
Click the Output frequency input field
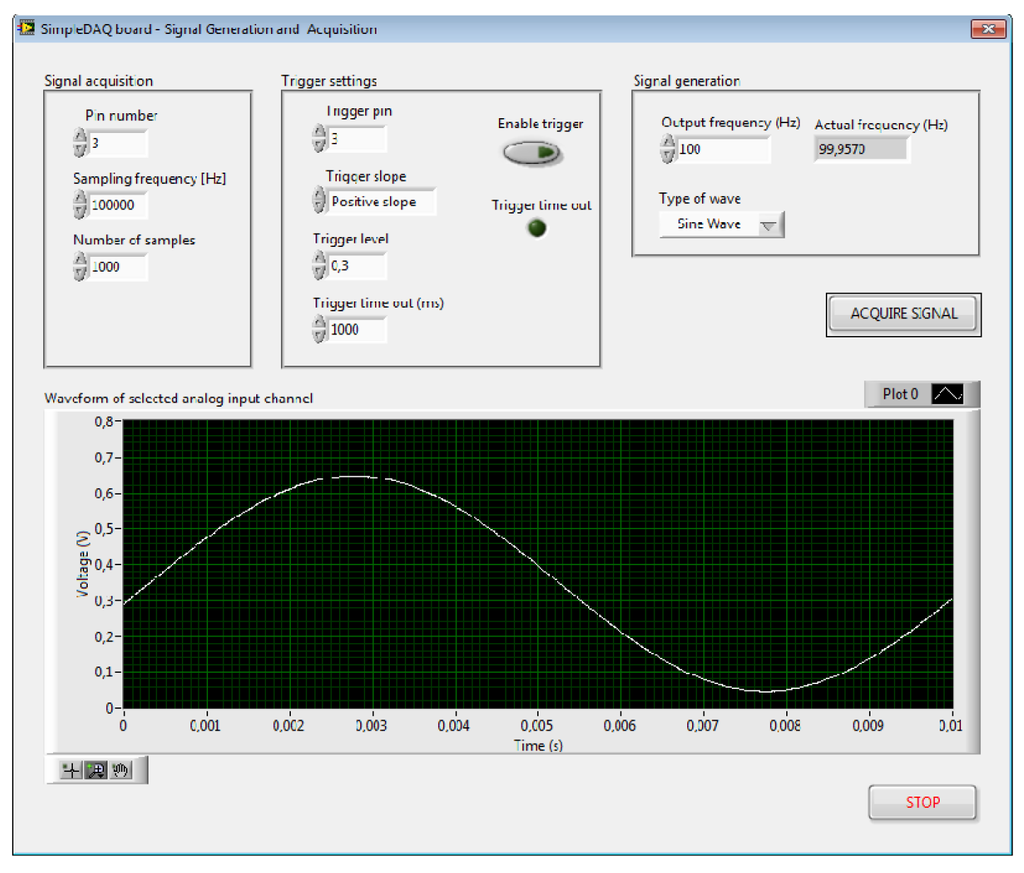(722, 150)
